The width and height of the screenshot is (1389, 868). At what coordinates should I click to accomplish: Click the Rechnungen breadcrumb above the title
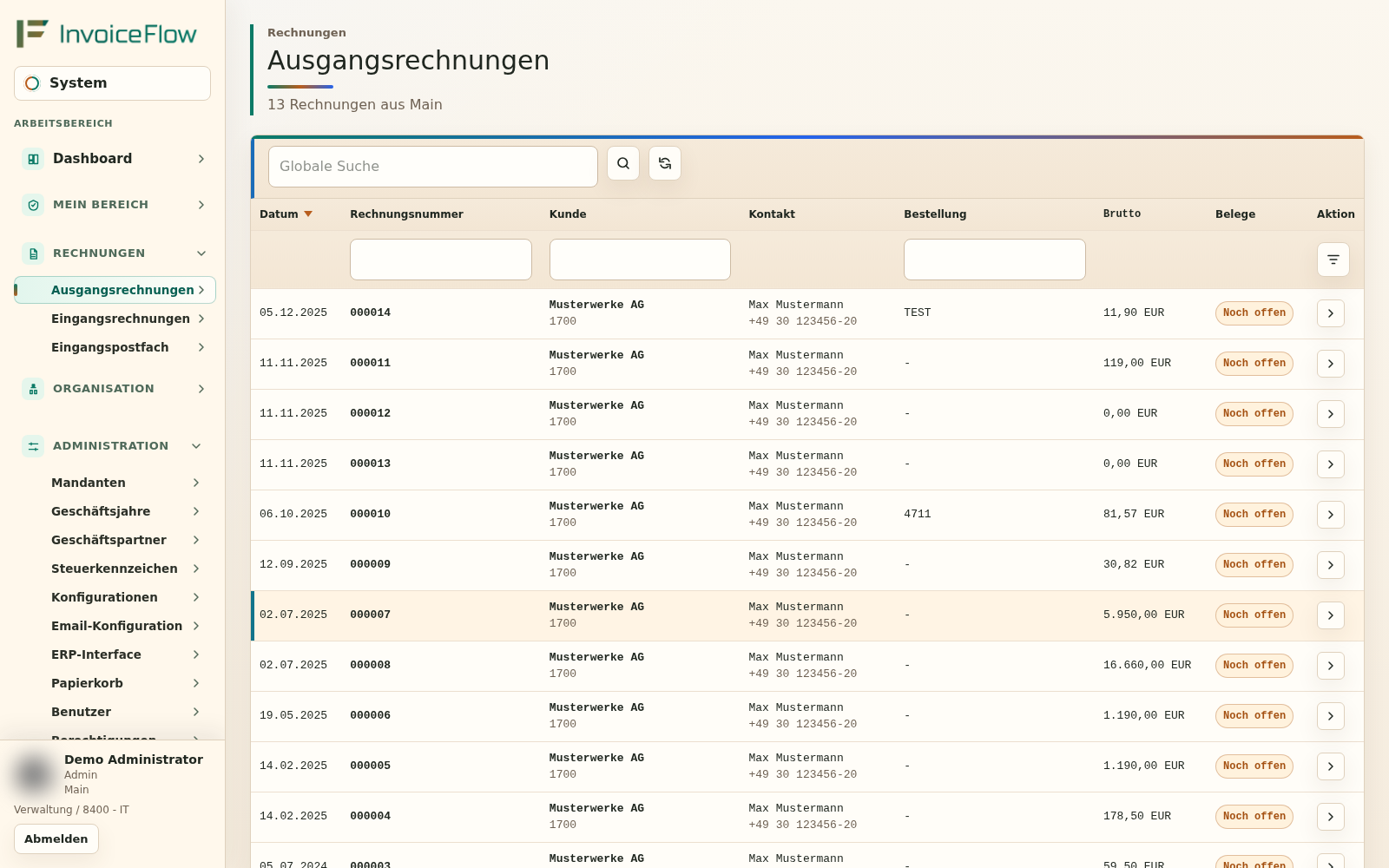[x=306, y=33]
